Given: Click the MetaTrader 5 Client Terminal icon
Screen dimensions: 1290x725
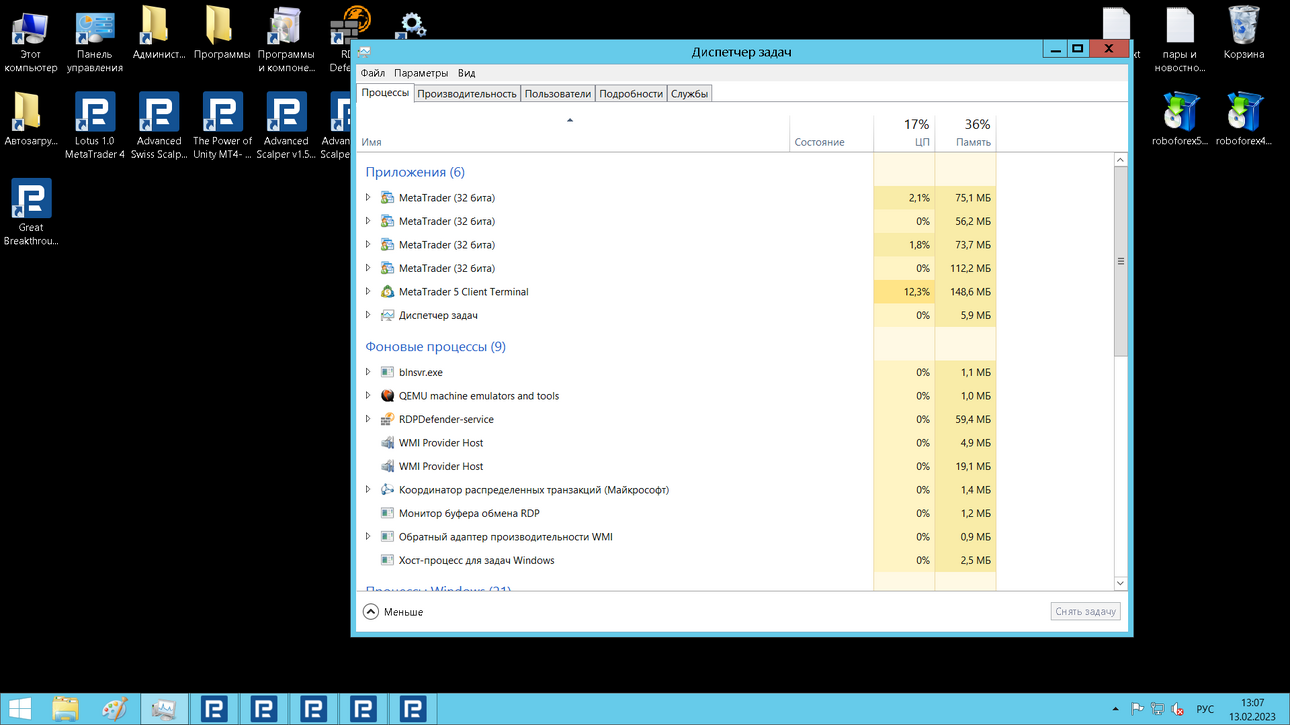Looking at the screenshot, I should point(387,292).
